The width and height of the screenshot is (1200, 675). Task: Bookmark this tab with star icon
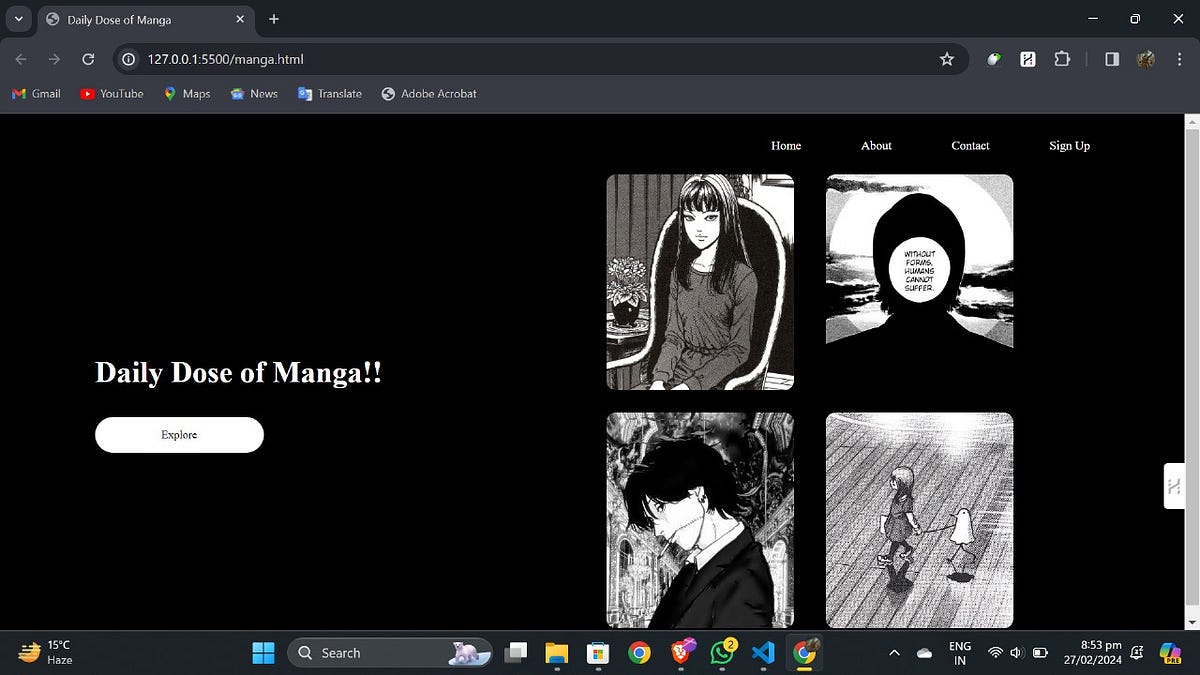[x=947, y=59]
